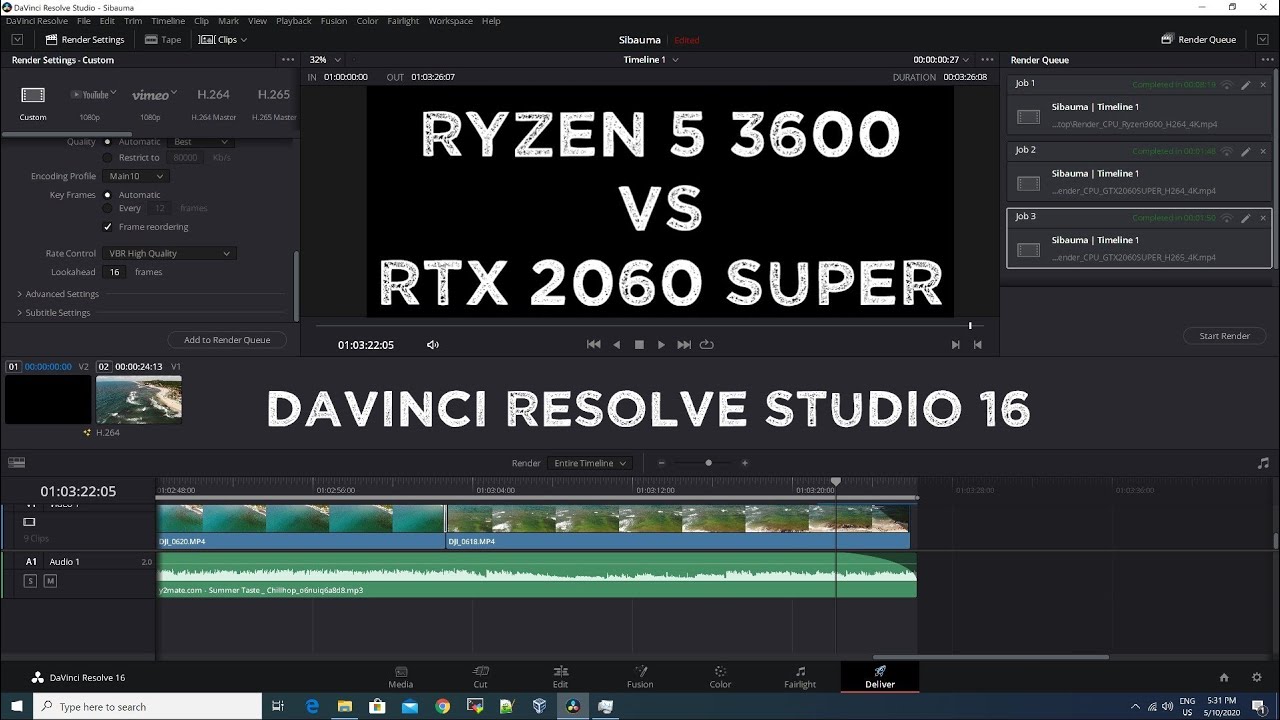This screenshot has width=1280, height=720.
Task: Open Render Entire Timeline dropdown
Action: (x=591, y=463)
